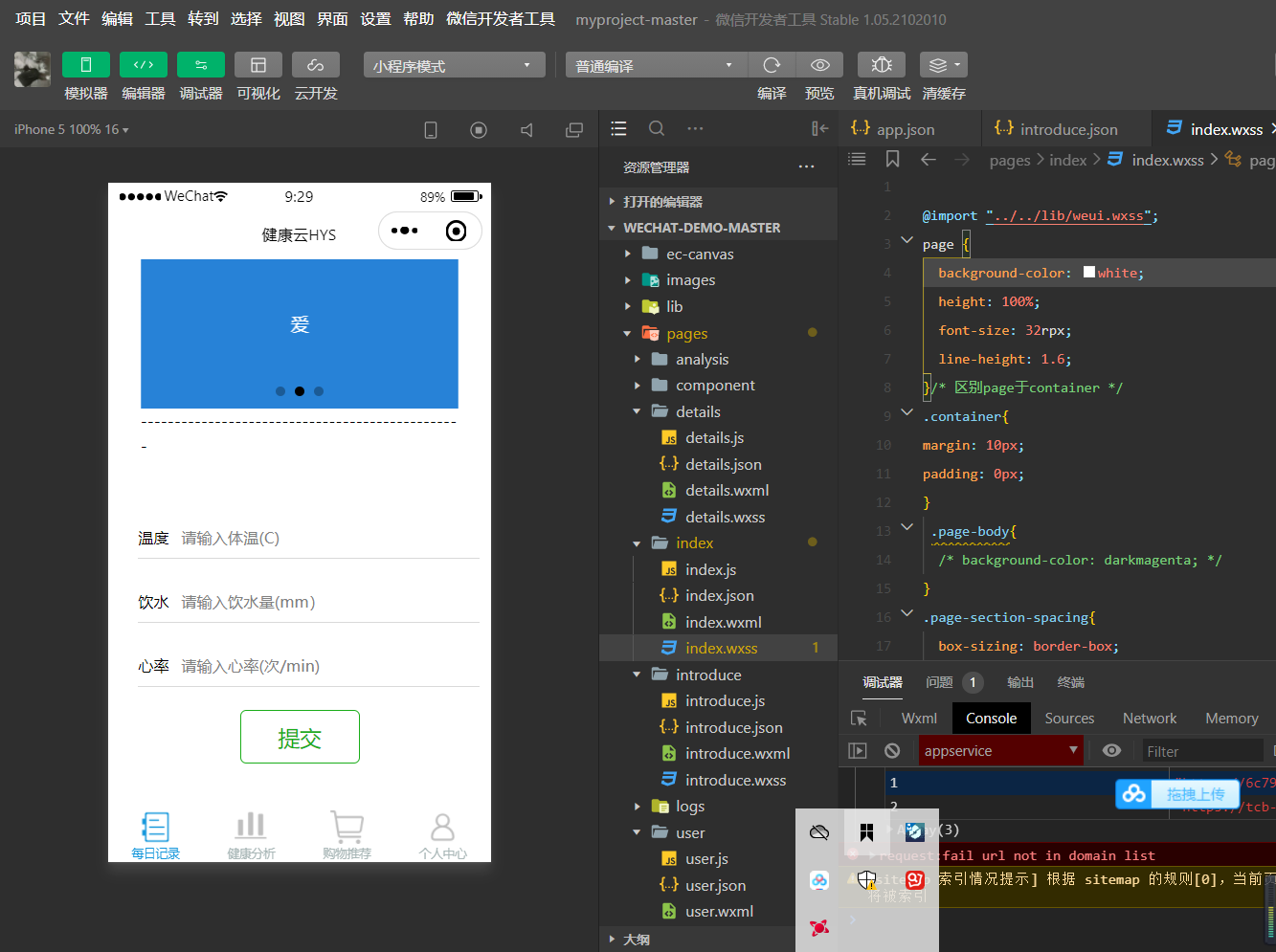Open the 文件 menu
Viewport: 1276px width, 952px height.
[74, 18]
